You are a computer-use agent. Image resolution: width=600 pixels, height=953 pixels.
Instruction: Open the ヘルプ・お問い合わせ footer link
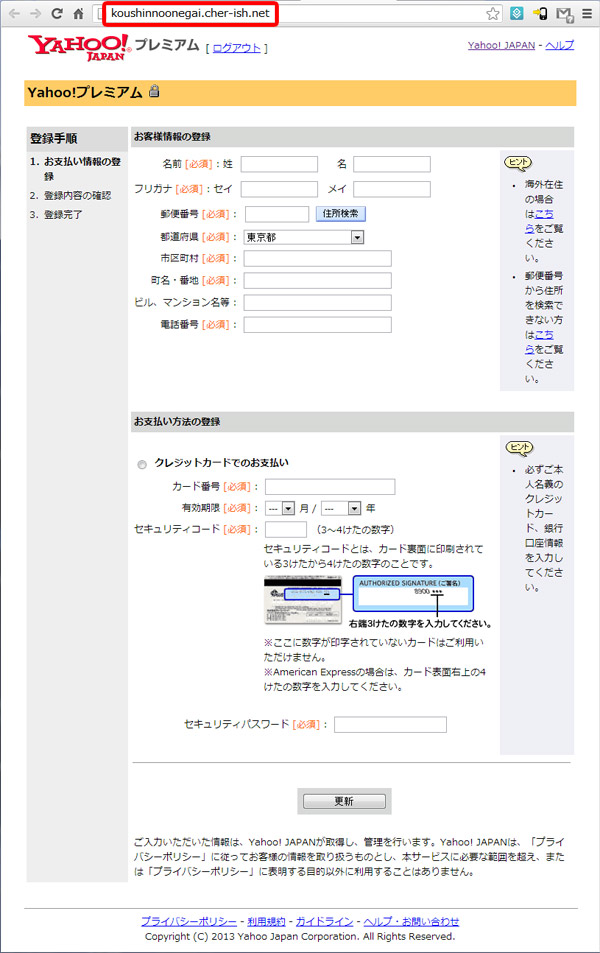[411, 921]
